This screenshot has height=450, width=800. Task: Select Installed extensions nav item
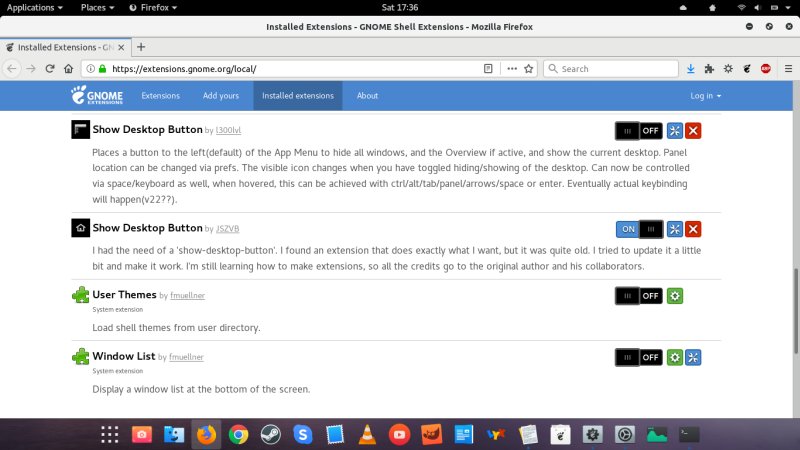point(298,95)
